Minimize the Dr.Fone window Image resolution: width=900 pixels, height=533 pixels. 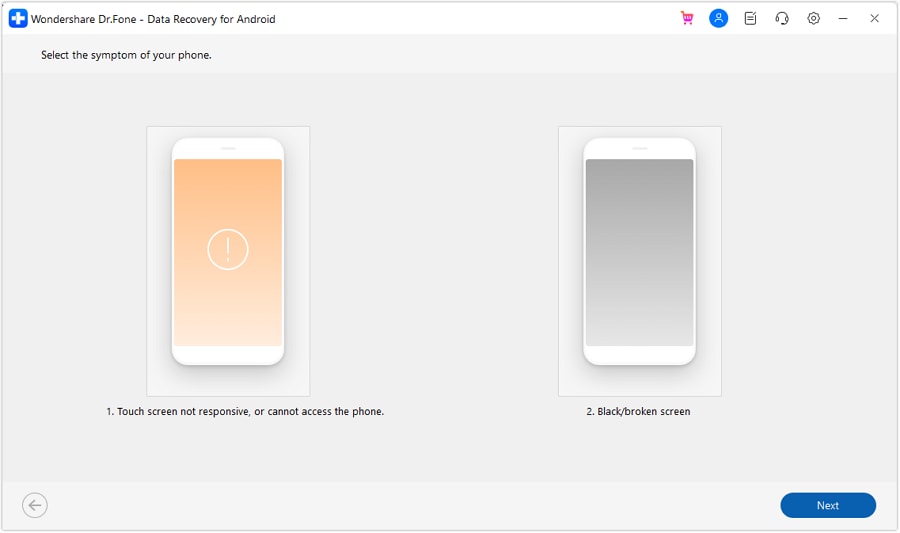coord(843,18)
